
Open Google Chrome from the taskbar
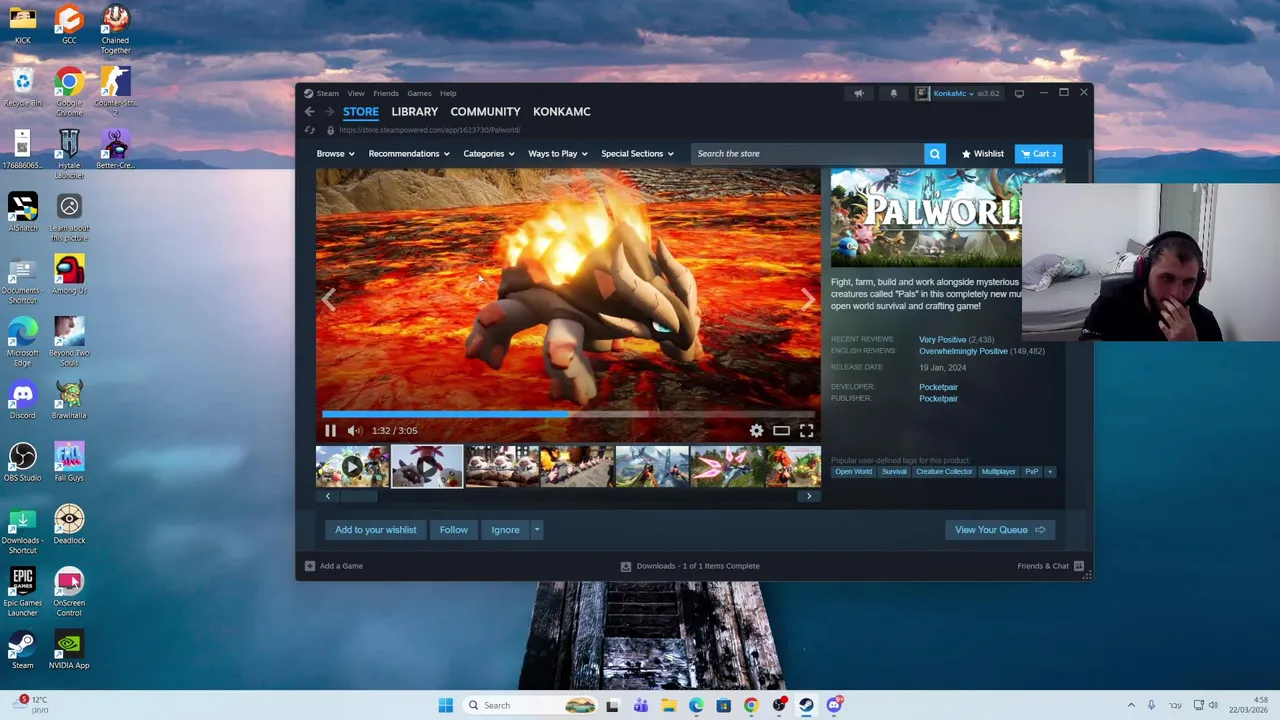coord(751,706)
